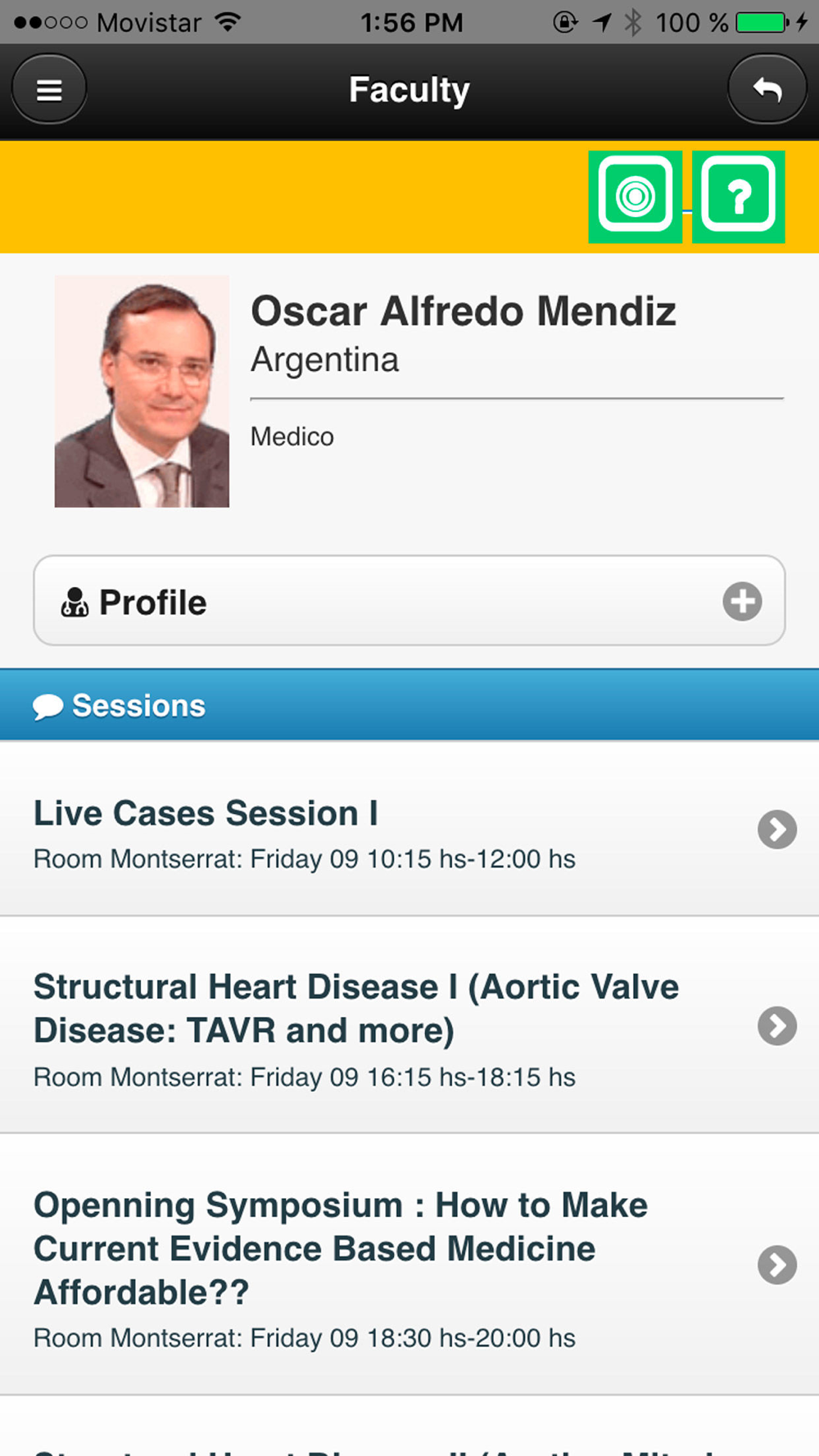819x1456 pixels.
Task: Open Live Cases Session I chevron
Action: (x=777, y=830)
